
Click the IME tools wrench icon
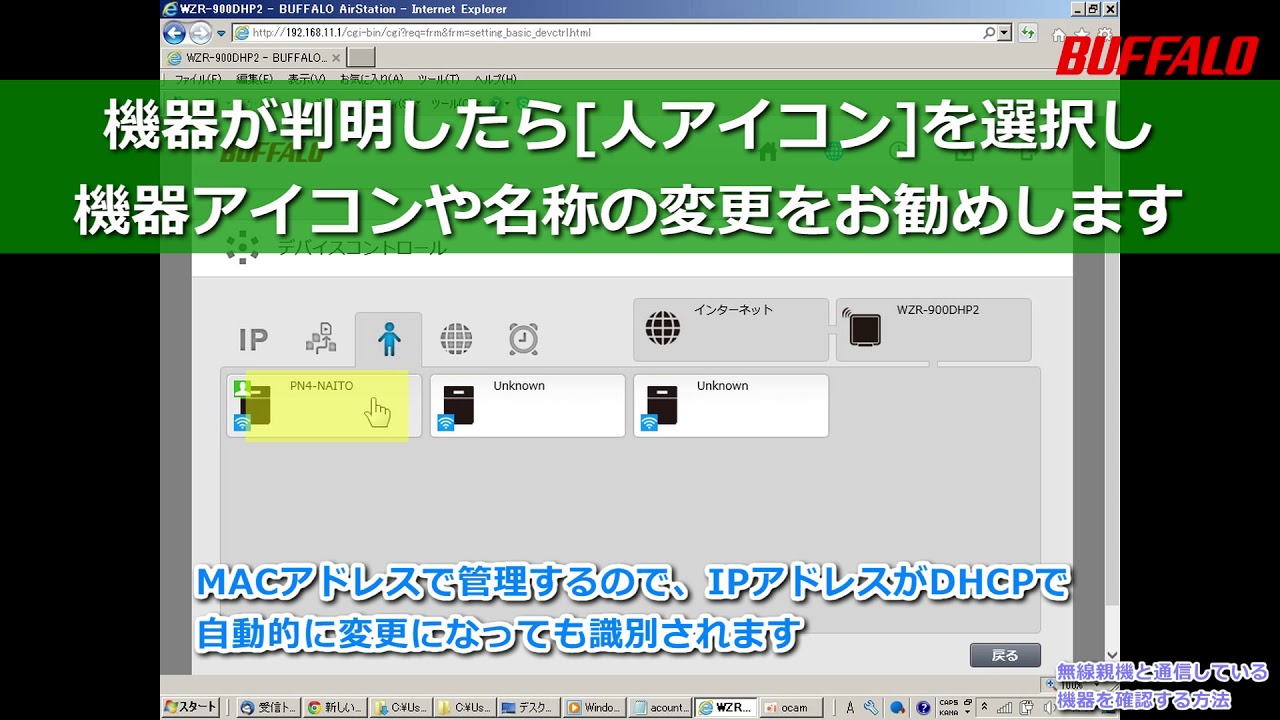(x=871, y=707)
